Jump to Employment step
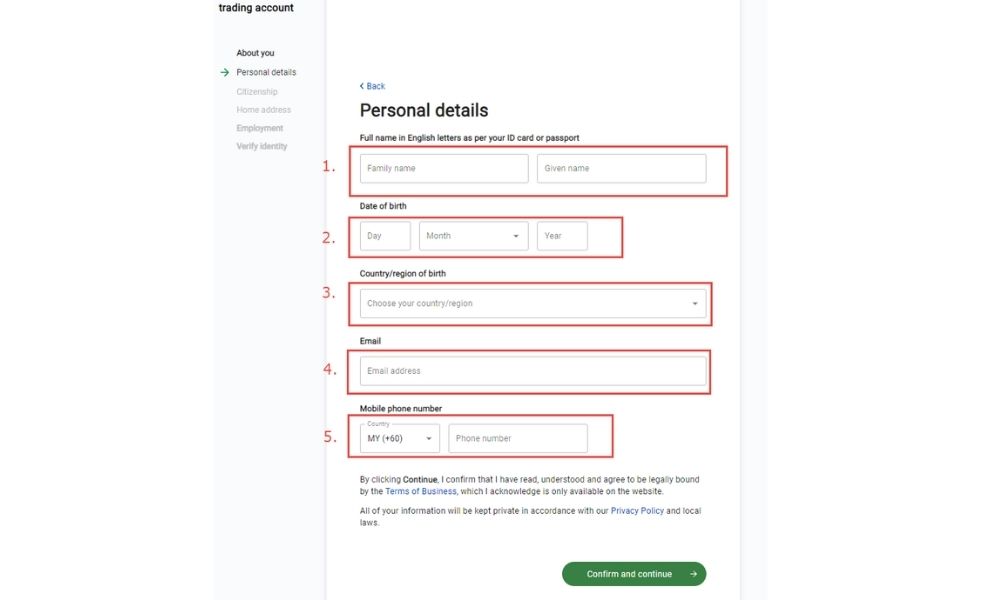The image size is (1000, 600). pos(260,128)
